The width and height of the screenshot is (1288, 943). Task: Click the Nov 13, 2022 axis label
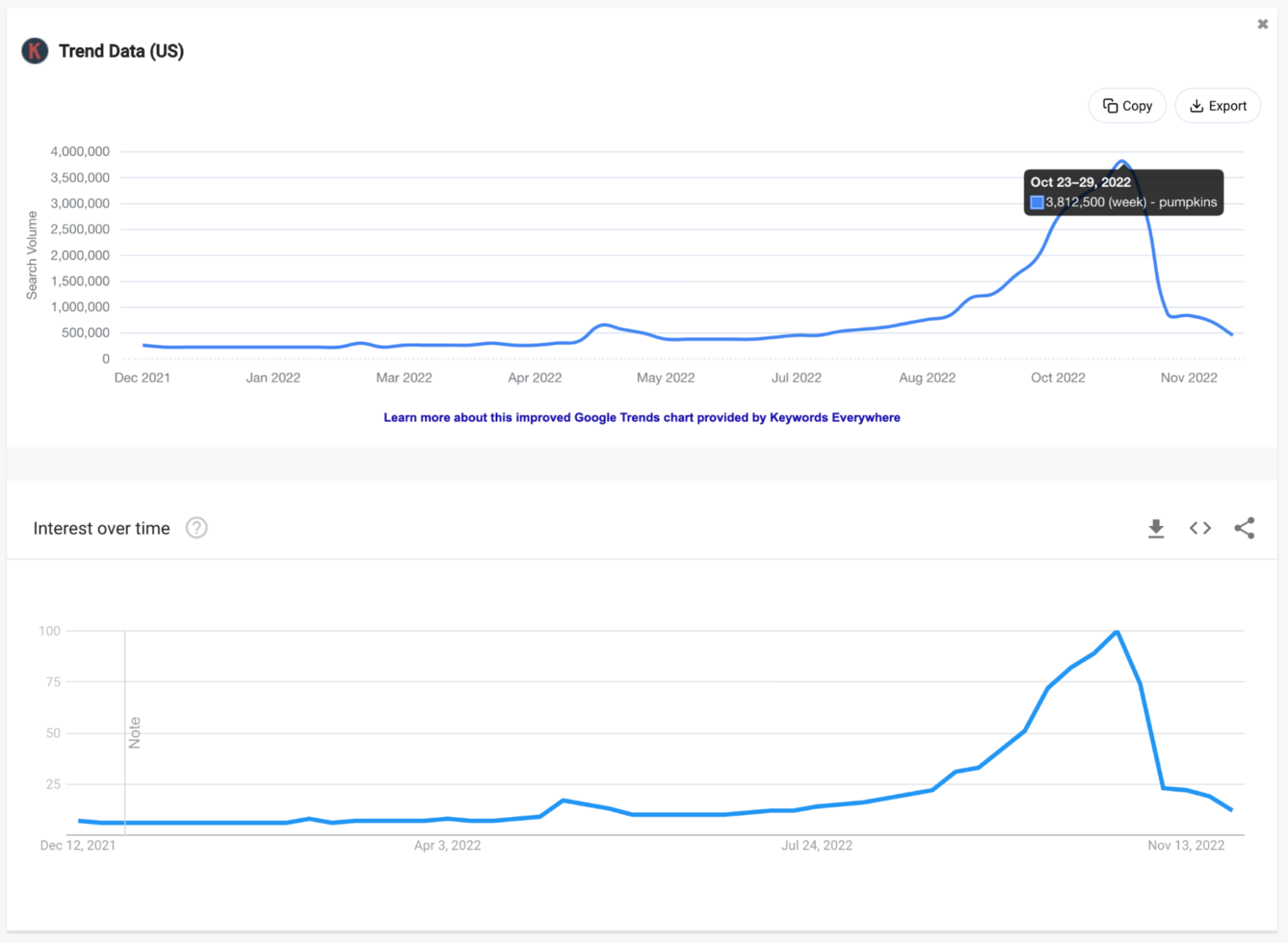pyautogui.click(x=1187, y=845)
